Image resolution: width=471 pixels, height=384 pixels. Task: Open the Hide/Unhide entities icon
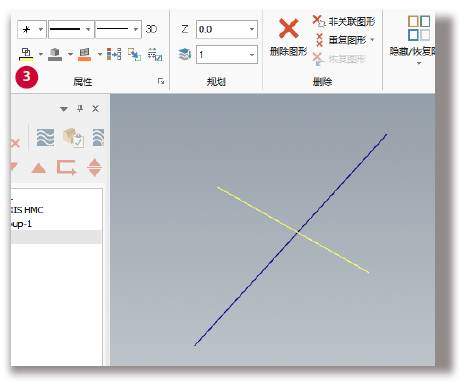point(419,28)
